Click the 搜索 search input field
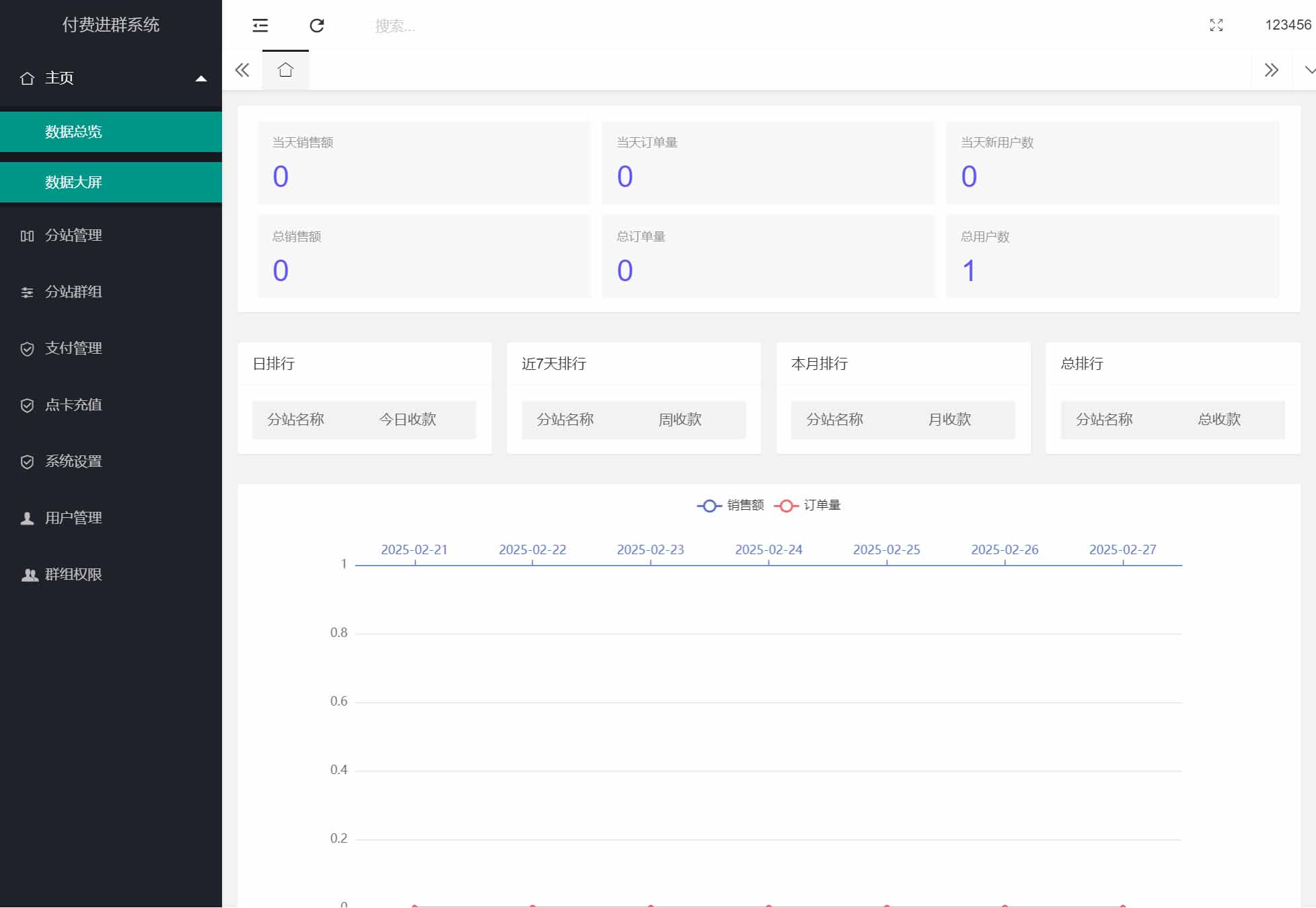Viewport: 1316px width, 908px height. point(417,26)
